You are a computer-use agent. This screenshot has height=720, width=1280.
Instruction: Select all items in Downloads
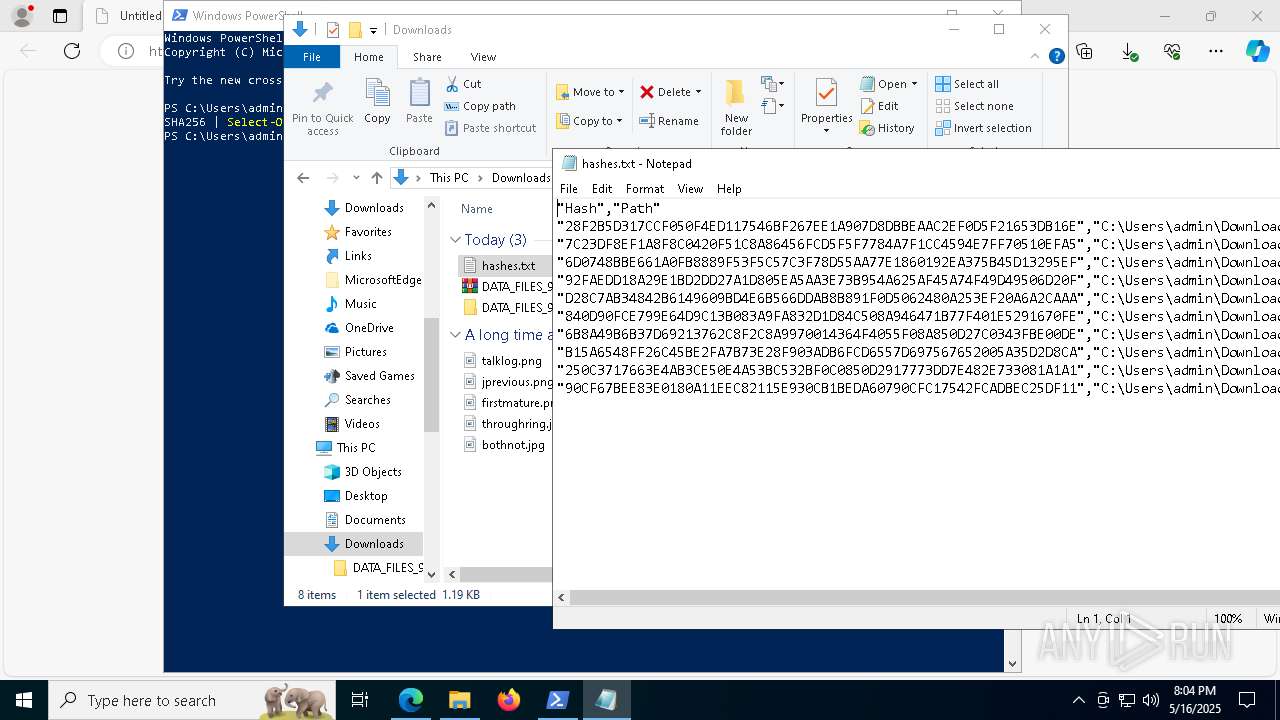[967, 84]
